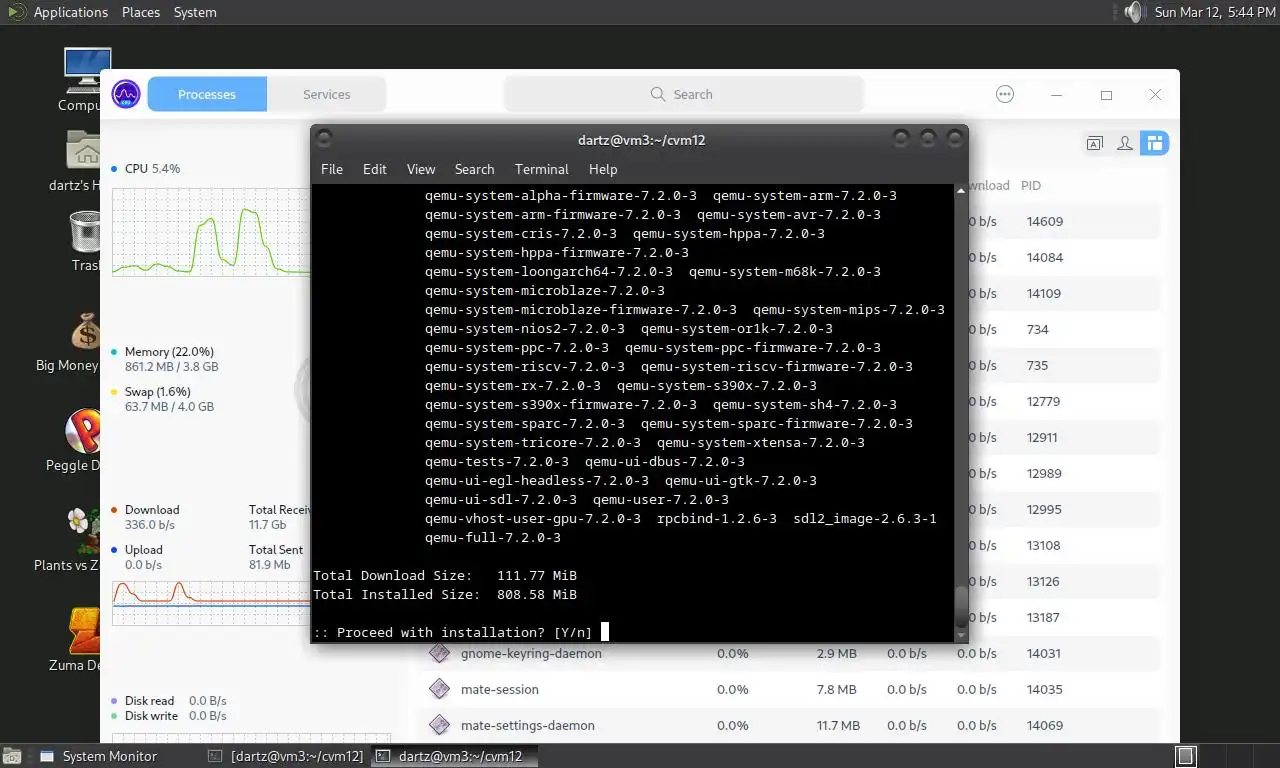This screenshot has height=768, width=1280.
Task: Open the terminal File menu
Action: coord(332,169)
